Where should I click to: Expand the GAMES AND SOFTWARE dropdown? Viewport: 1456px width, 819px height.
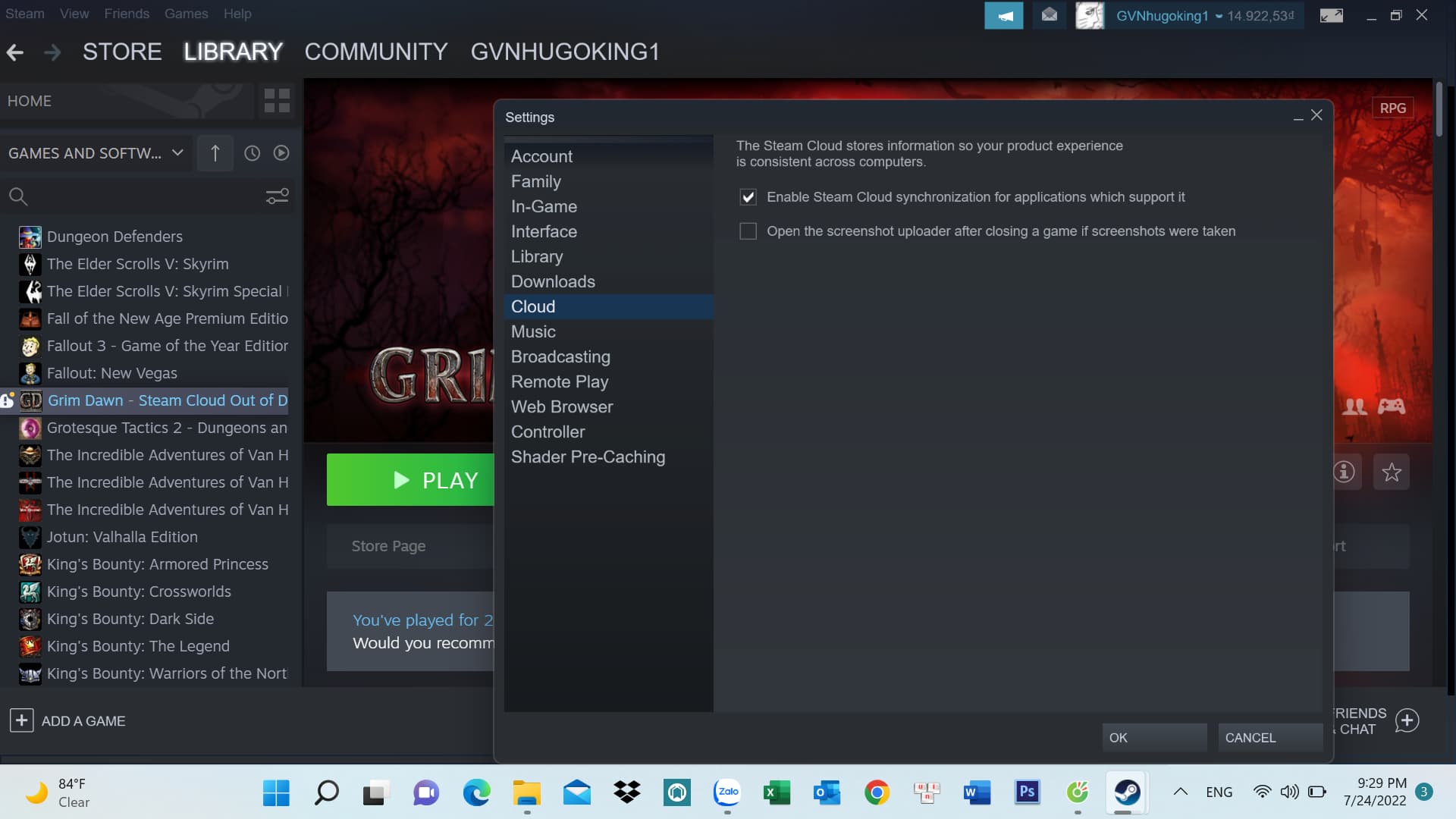[177, 152]
